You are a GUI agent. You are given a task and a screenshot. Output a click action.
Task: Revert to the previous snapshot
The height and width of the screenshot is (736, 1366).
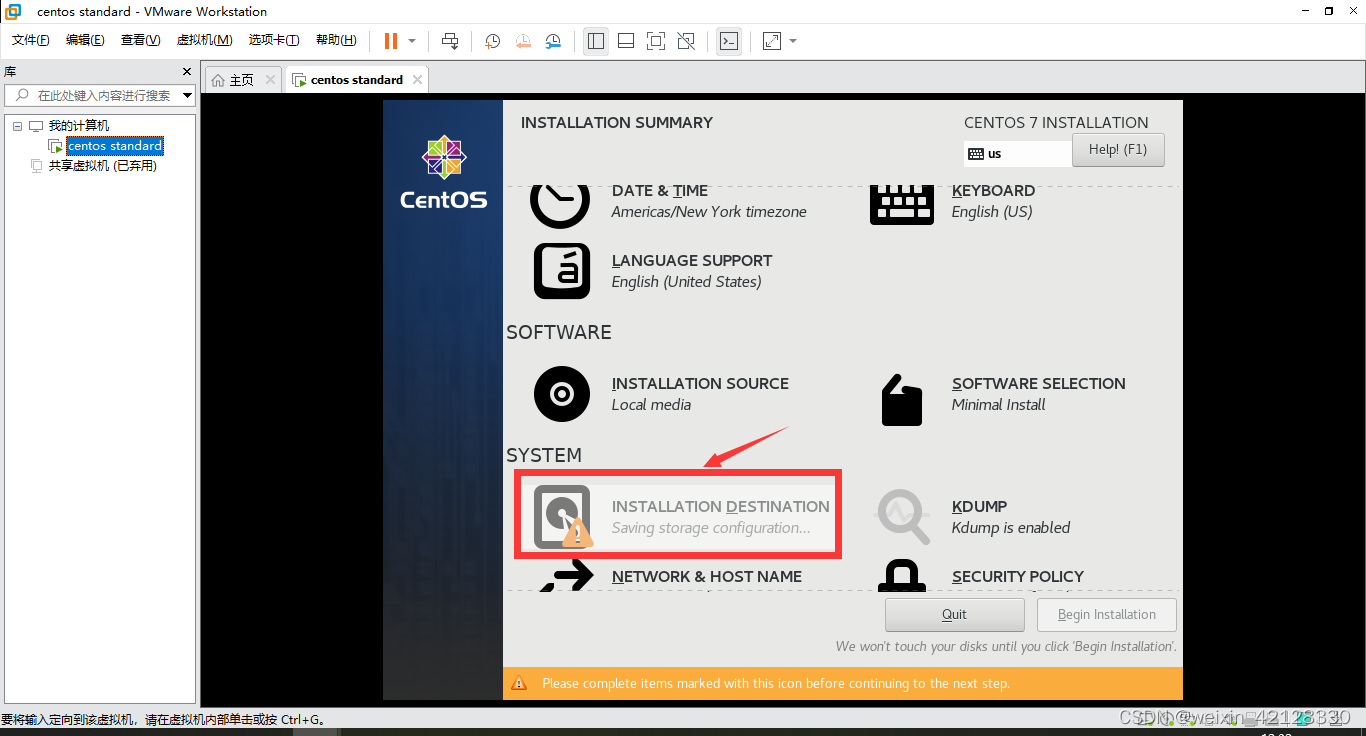[x=523, y=41]
